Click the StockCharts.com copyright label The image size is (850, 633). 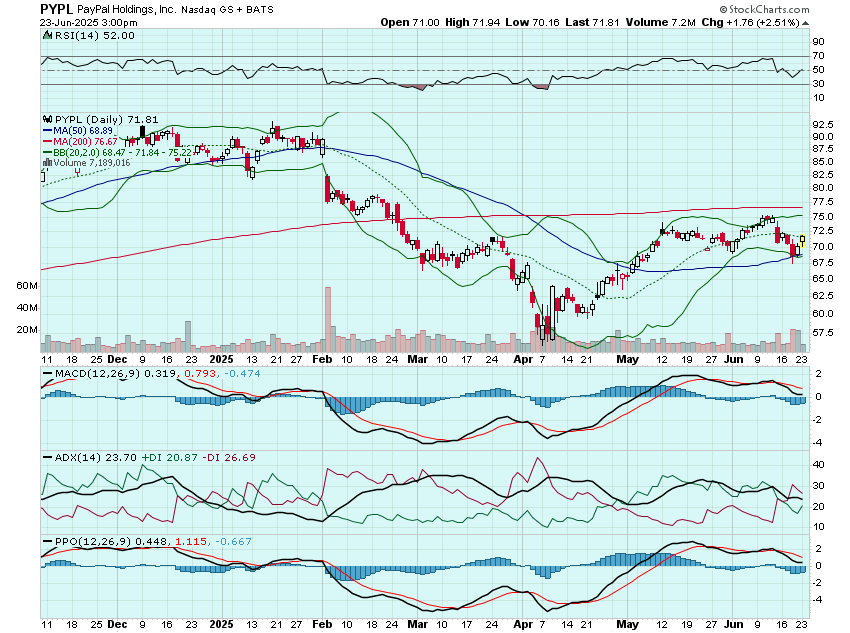coord(764,9)
